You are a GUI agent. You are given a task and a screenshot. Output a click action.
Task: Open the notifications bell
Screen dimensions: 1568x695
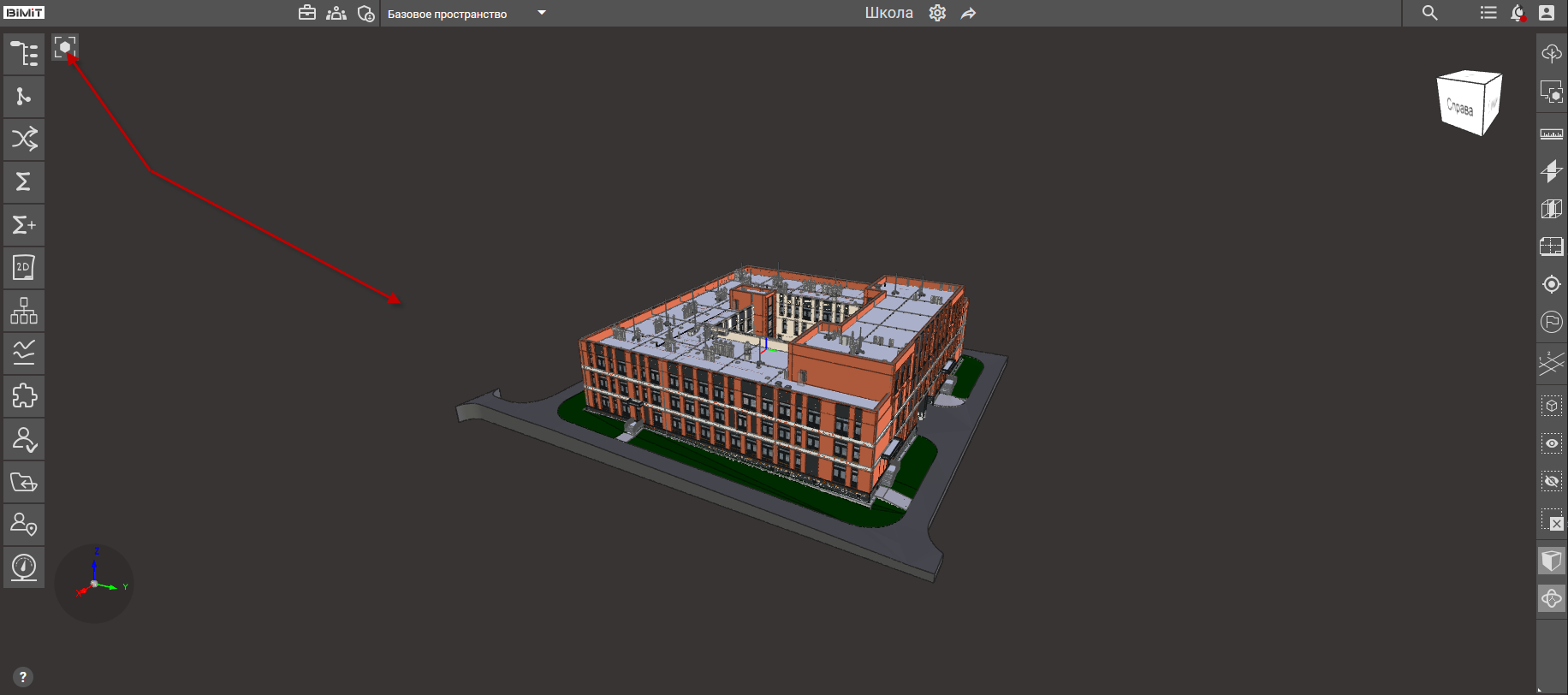1518,13
